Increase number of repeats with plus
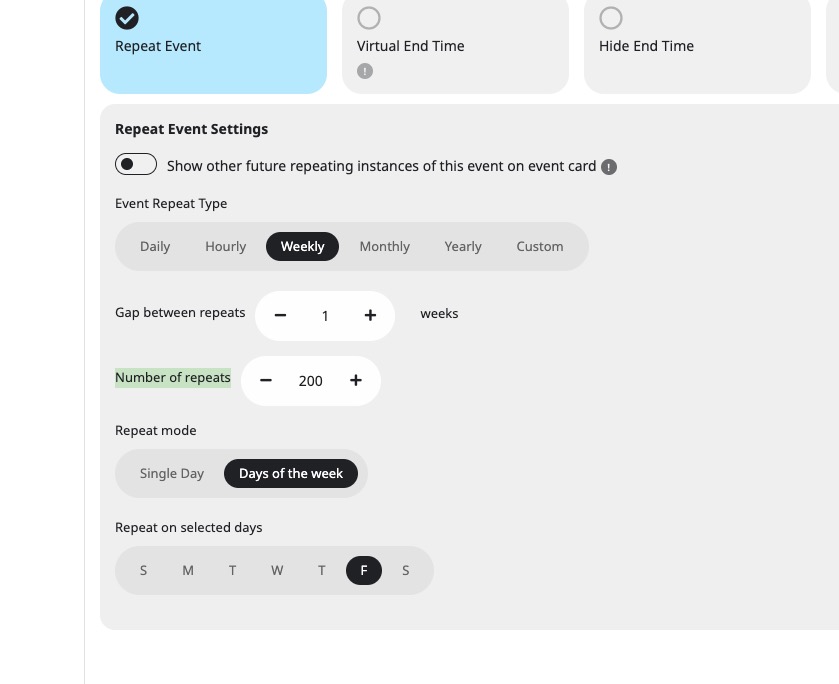This screenshot has width=839, height=684. pos(356,381)
